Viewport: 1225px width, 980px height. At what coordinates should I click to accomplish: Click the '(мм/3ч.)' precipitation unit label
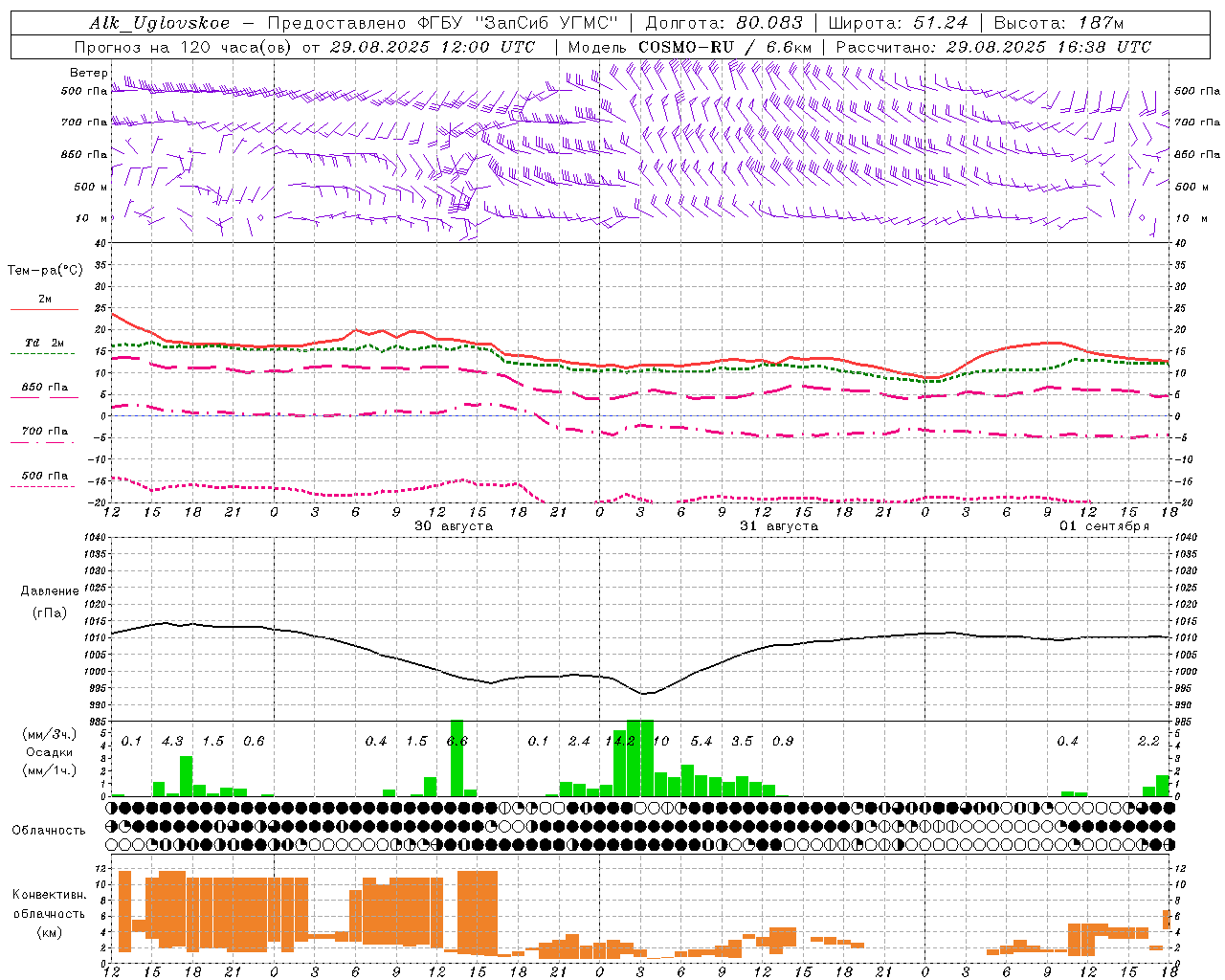pos(49,734)
